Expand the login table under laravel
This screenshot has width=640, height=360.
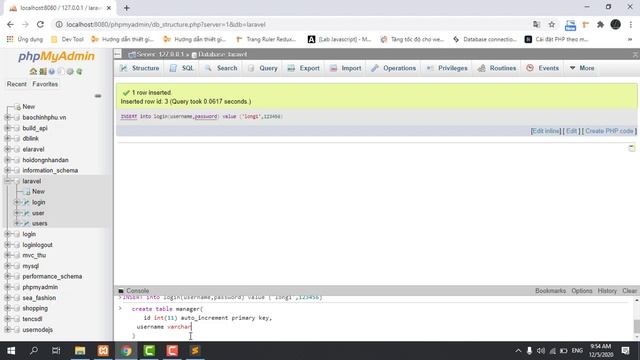(x=17, y=202)
